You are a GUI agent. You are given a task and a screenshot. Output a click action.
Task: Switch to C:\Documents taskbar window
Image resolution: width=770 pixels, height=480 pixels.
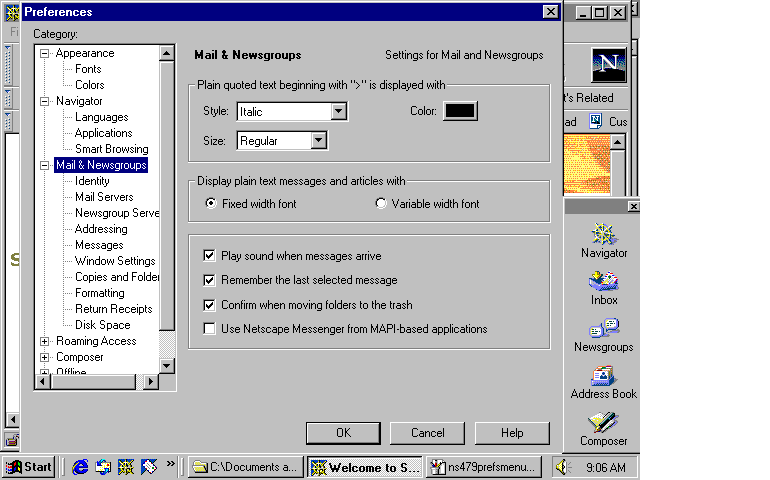246,467
